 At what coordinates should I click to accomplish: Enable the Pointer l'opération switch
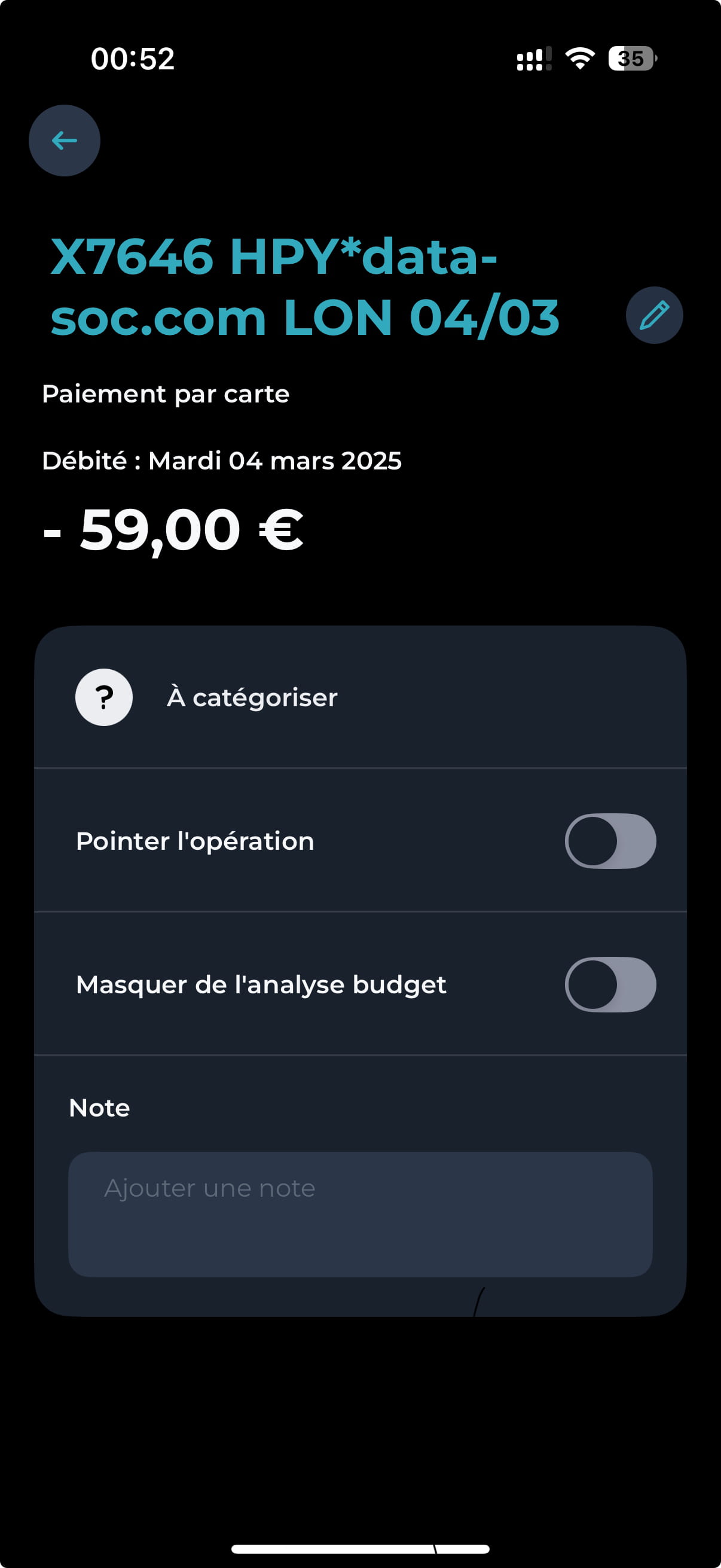click(x=610, y=841)
